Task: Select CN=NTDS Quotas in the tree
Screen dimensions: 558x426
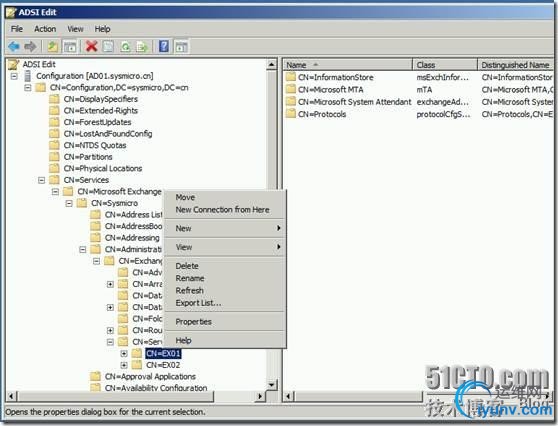Action: click(x=95, y=145)
